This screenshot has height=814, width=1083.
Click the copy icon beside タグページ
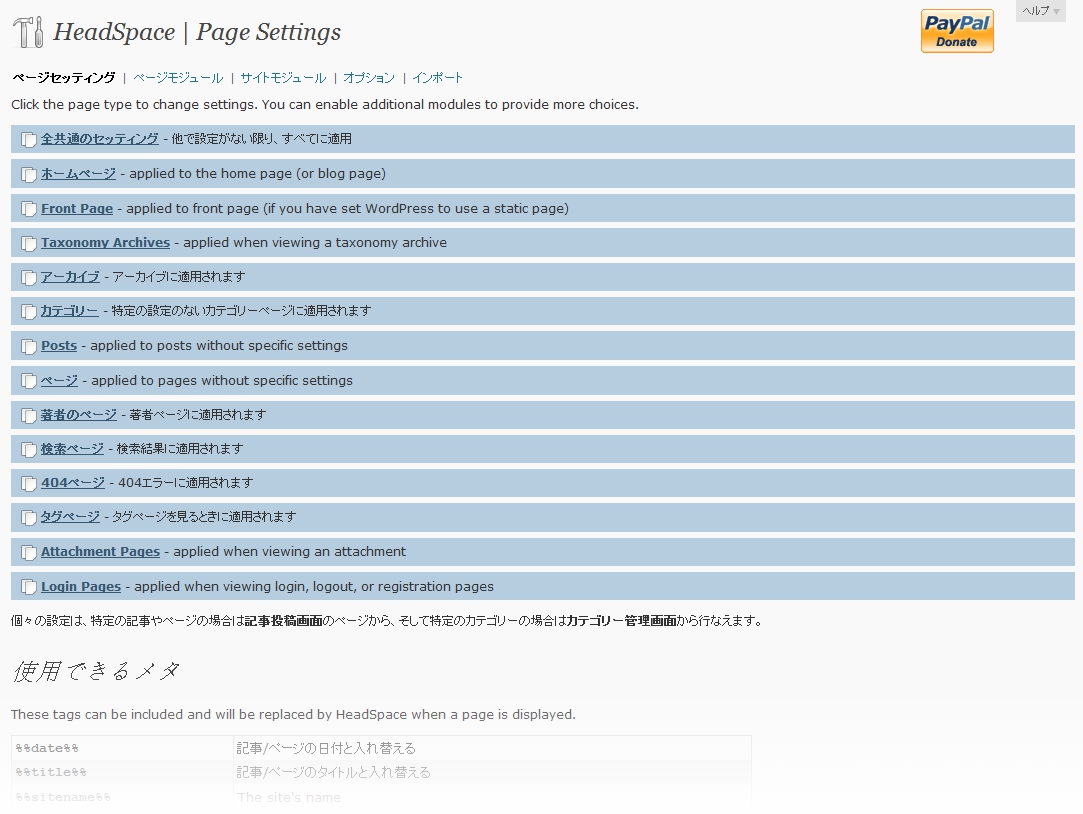point(28,517)
